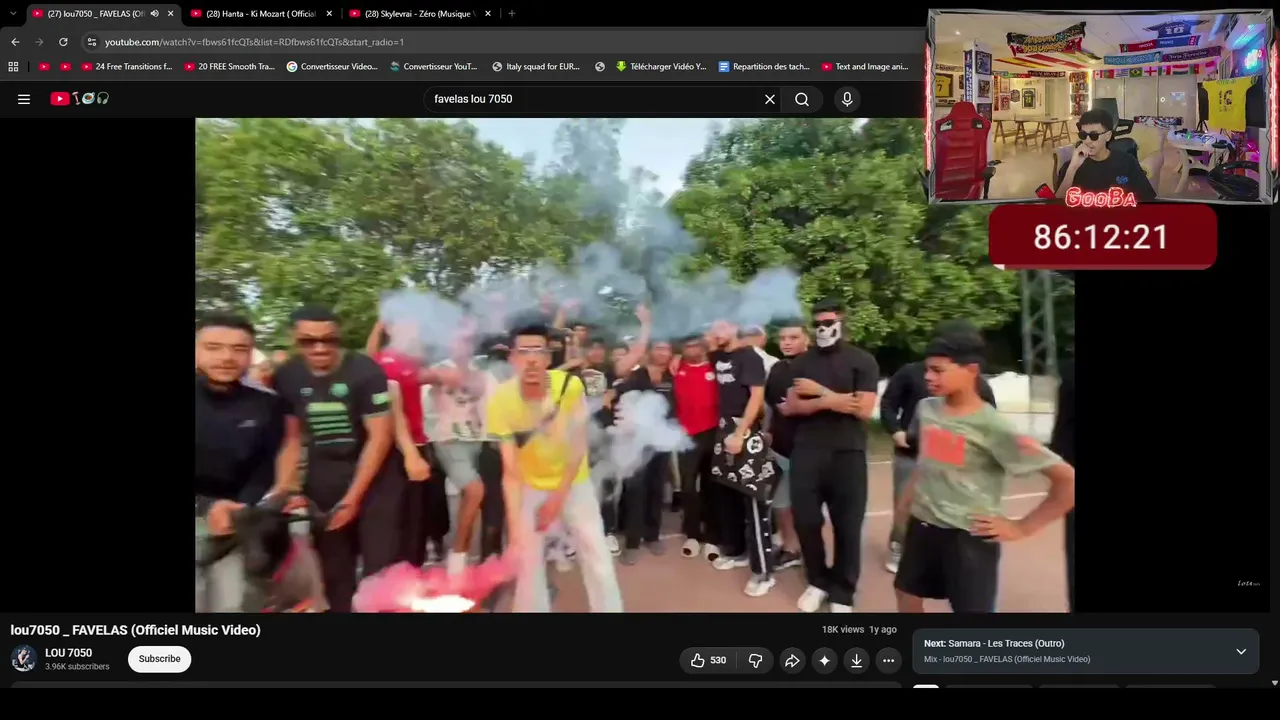Screen dimensions: 1280x720
Task: Click the YouTube URL address bar
Action: coord(500,42)
